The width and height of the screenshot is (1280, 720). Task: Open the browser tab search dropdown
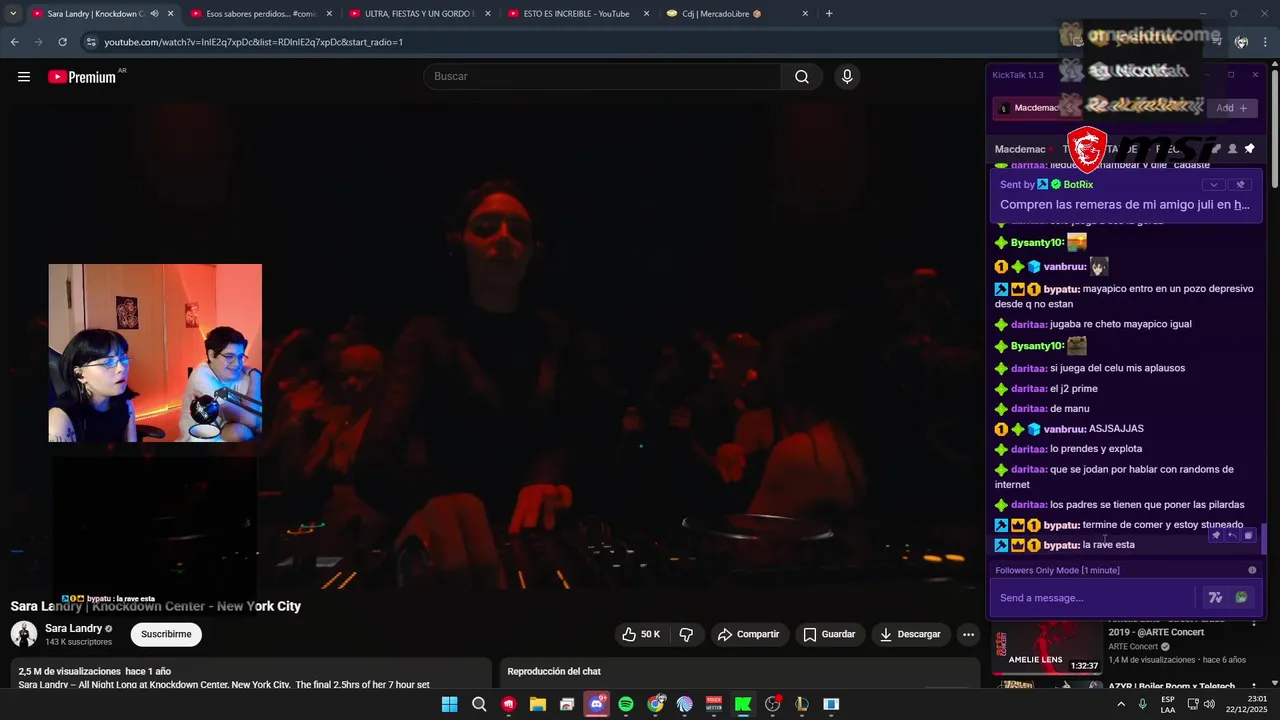tap(13, 14)
